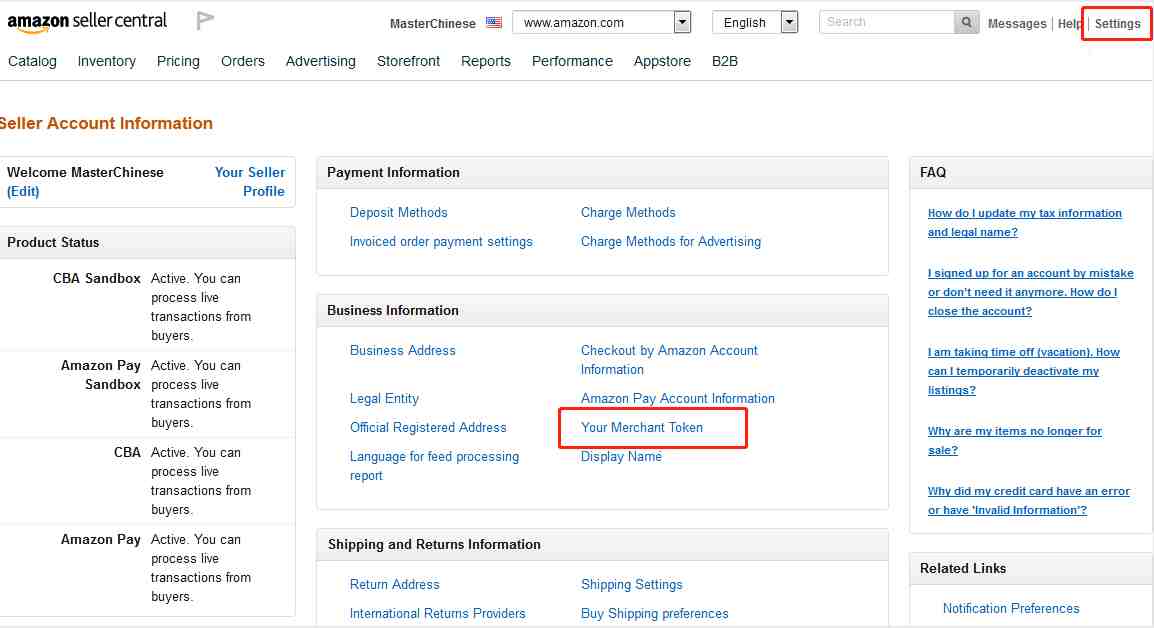The image size is (1154, 628).
Task: Open Charge Methods for Advertising link
Action: (x=670, y=241)
